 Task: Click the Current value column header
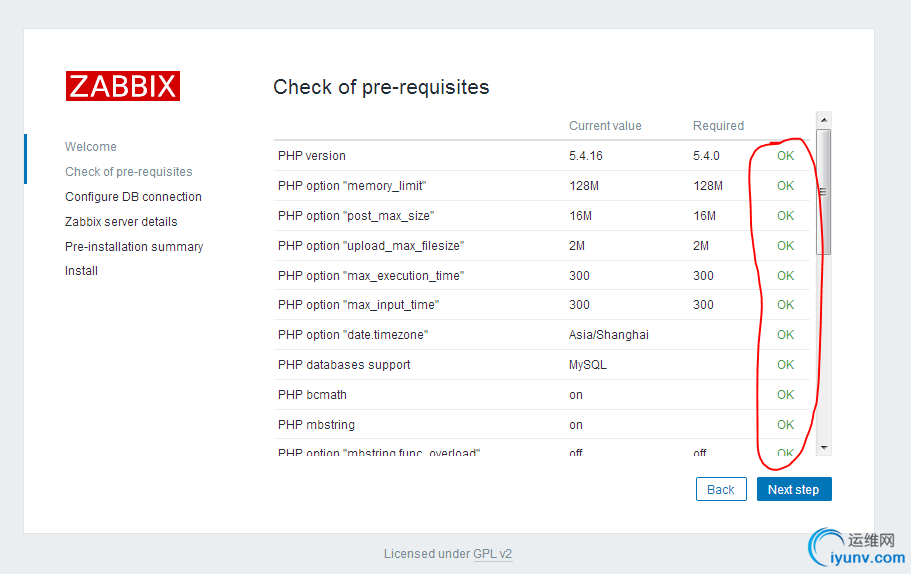pos(605,126)
